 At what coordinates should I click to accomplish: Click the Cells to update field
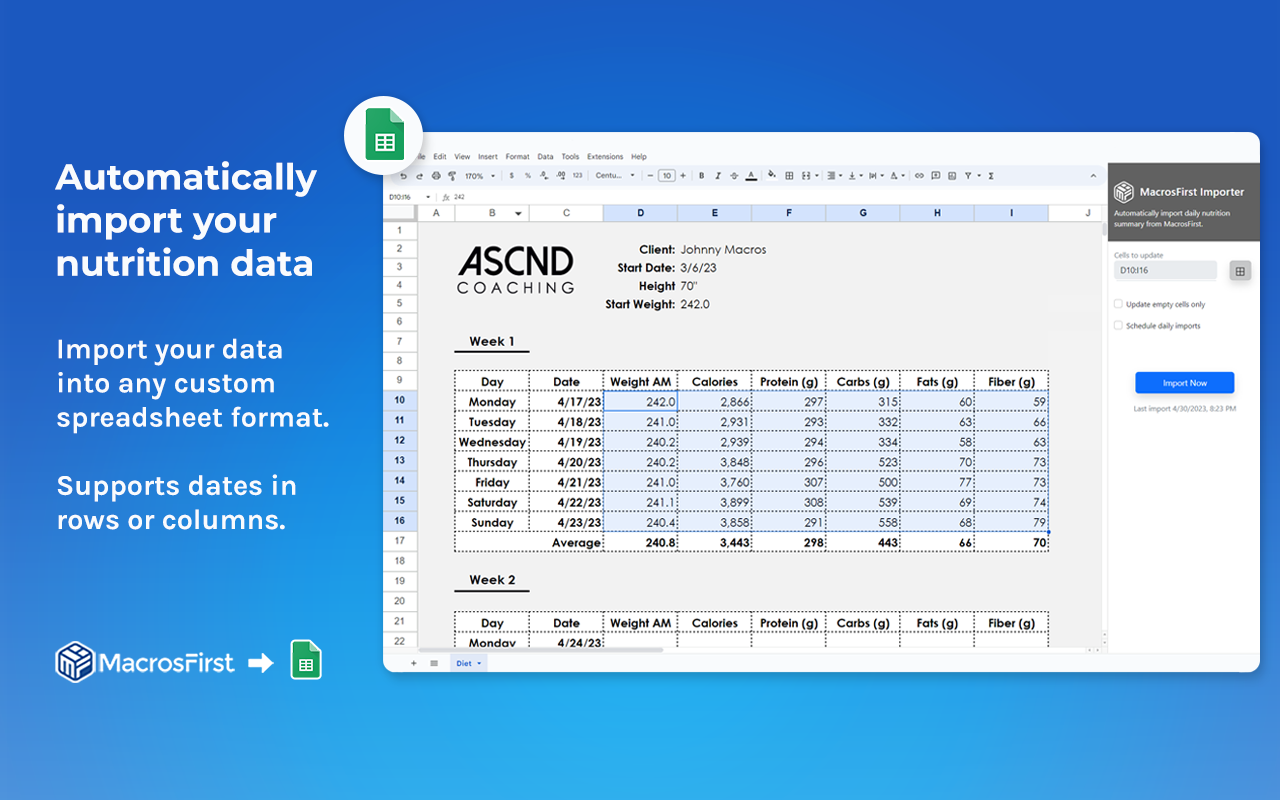point(1165,270)
